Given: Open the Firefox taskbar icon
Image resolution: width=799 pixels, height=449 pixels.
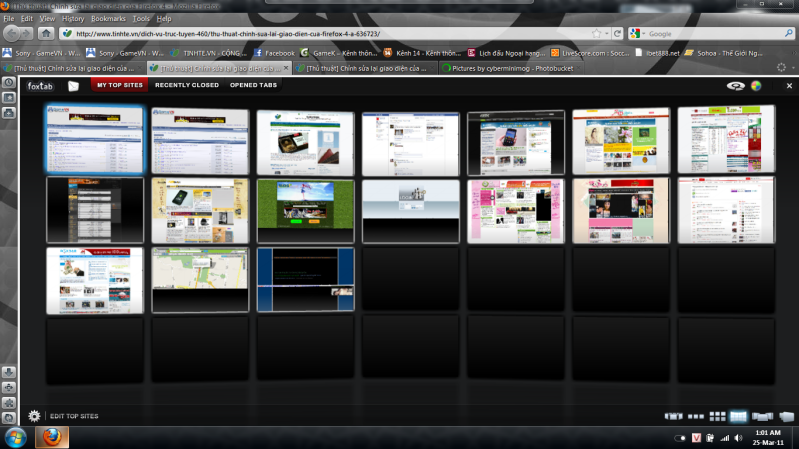Looking at the screenshot, I should coord(51,438).
